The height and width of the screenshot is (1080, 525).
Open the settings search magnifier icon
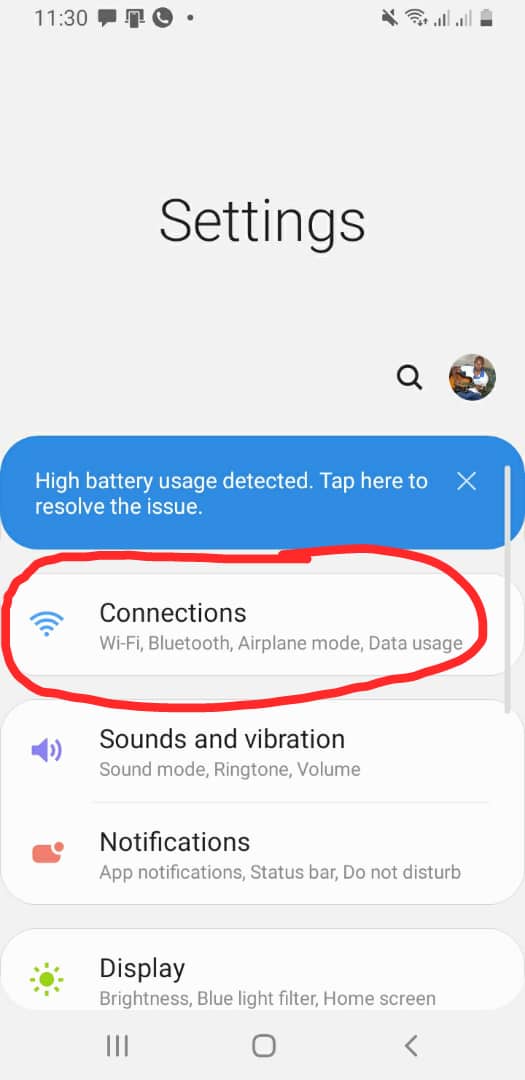409,377
